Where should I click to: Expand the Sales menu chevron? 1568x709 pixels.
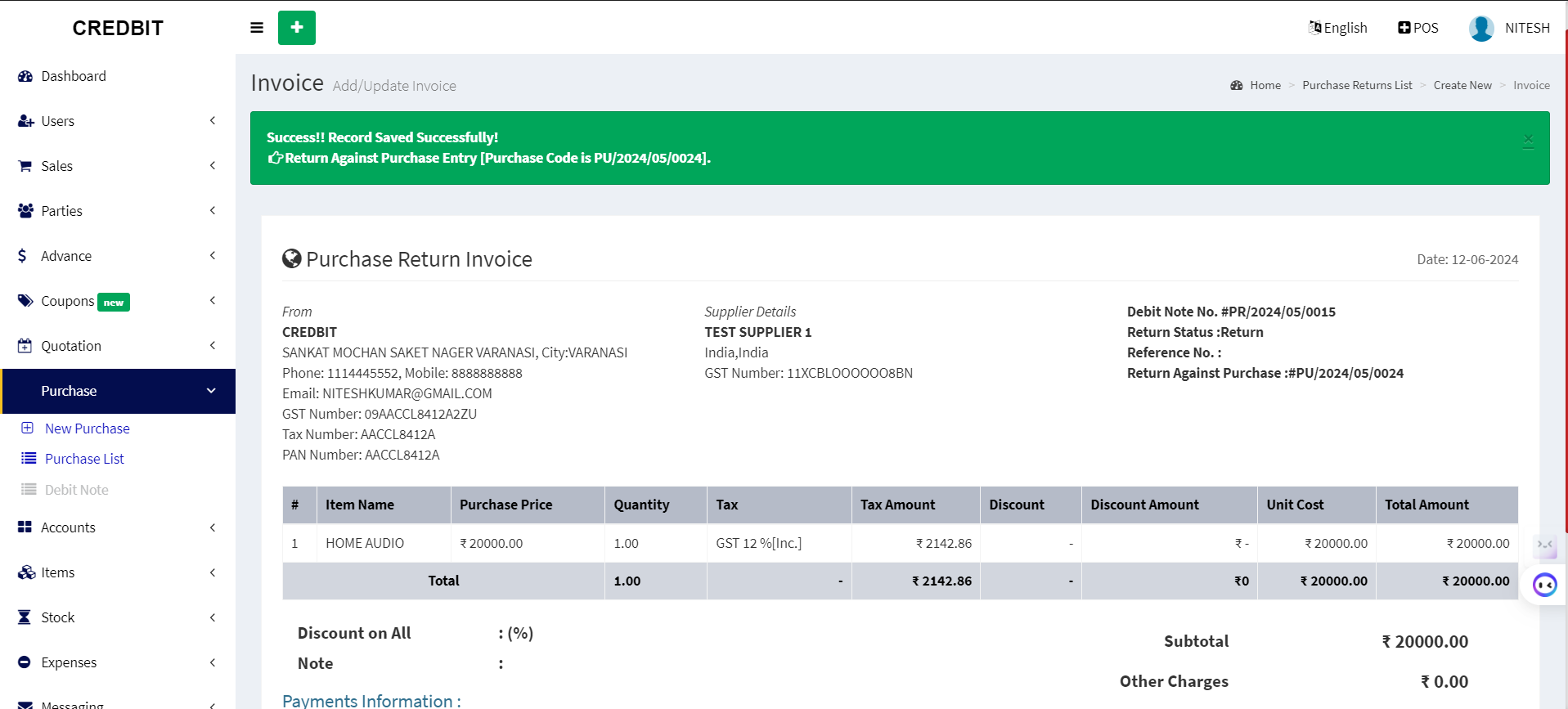tap(213, 166)
